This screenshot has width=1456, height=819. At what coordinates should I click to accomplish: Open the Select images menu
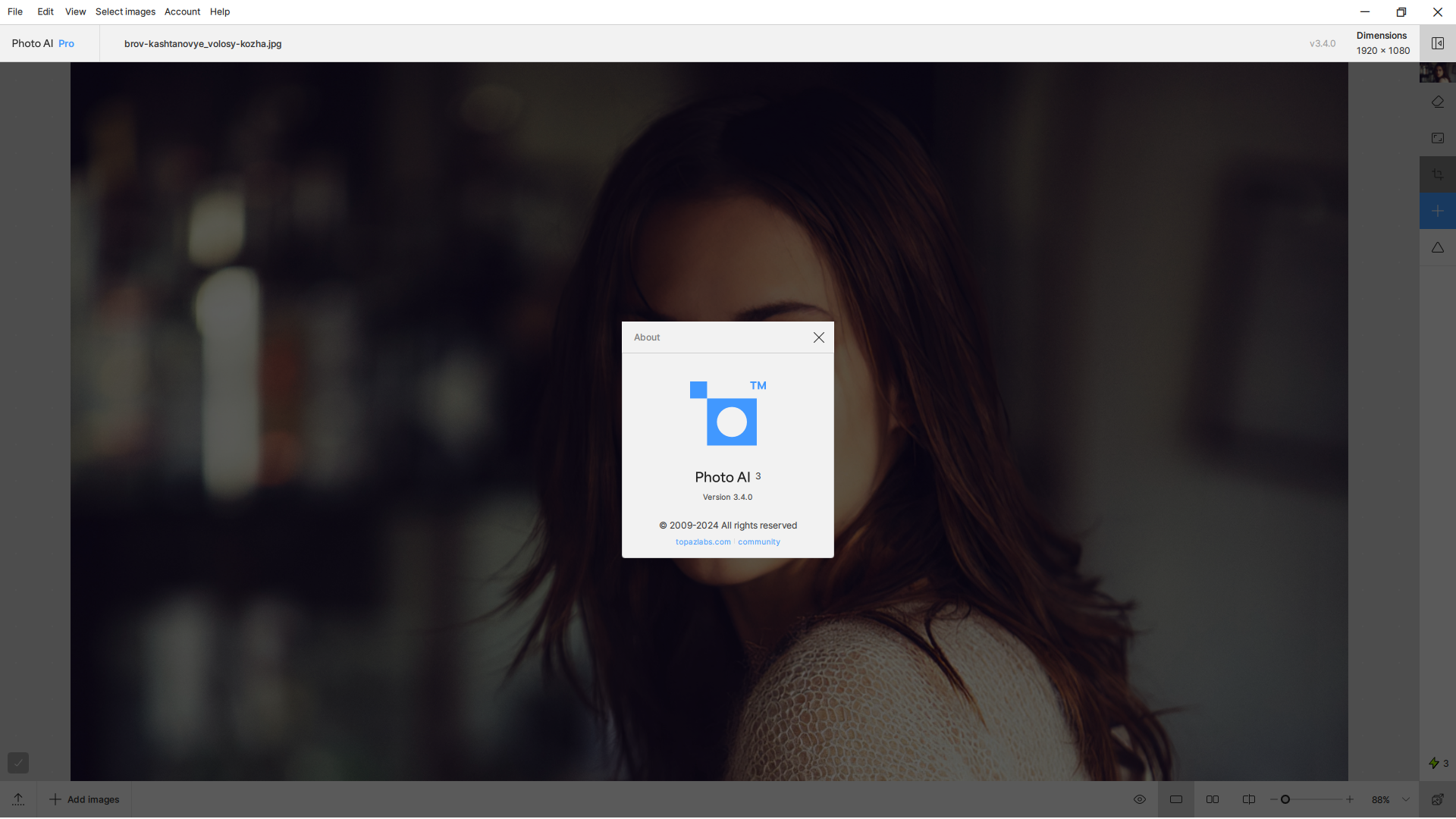pyautogui.click(x=125, y=12)
